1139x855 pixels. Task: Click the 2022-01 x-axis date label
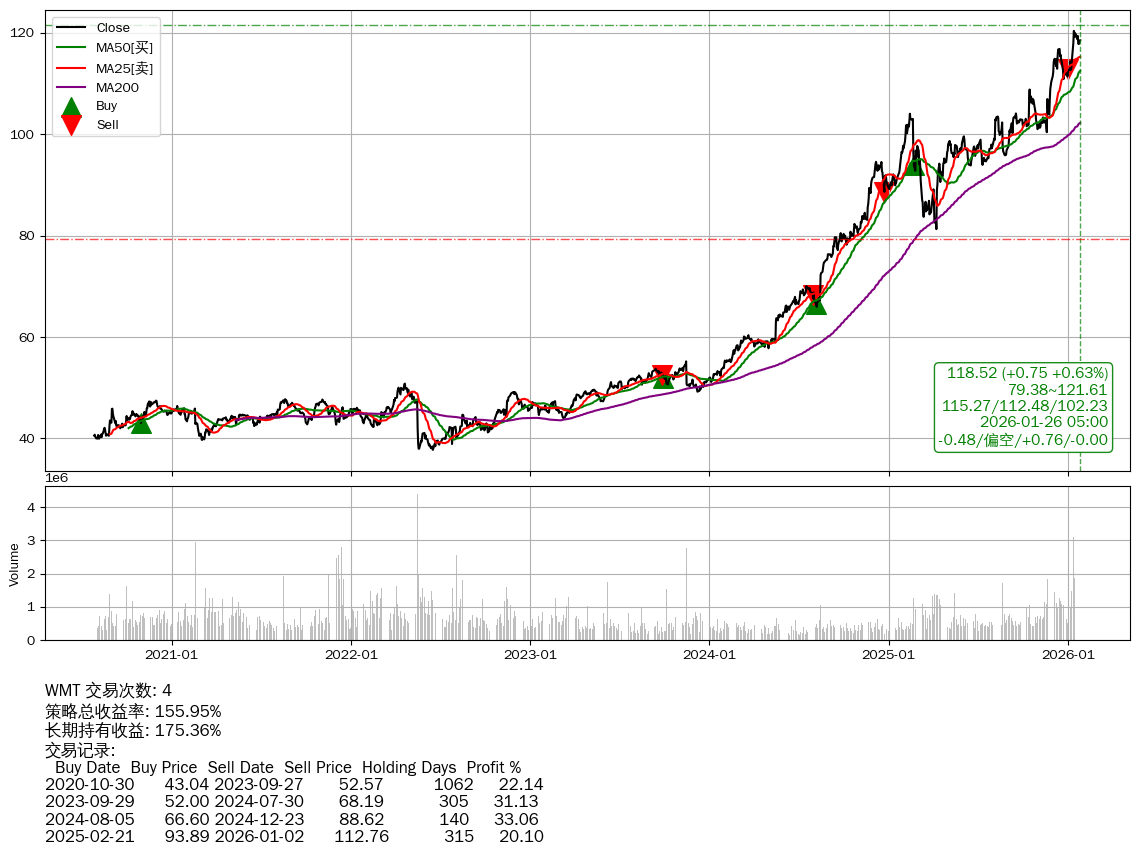coord(351,655)
